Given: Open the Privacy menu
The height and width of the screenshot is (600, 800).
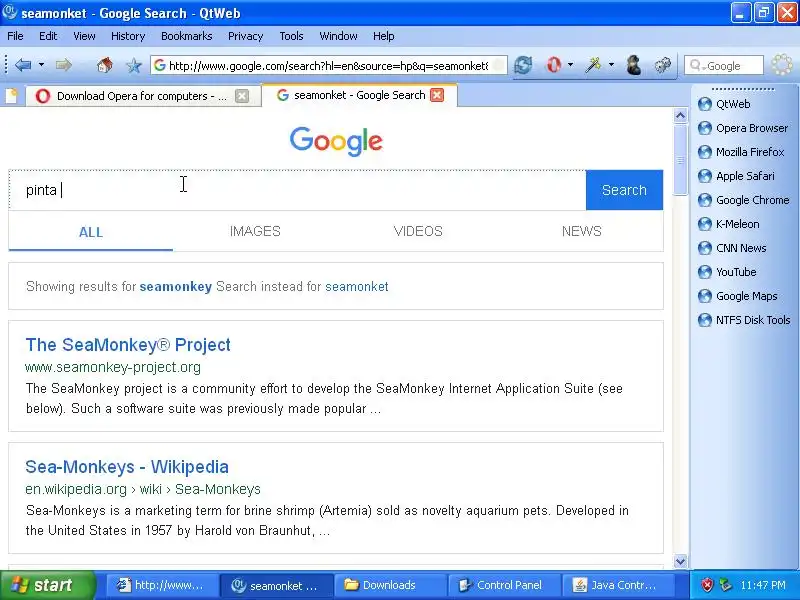Looking at the screenshot, I should point(245,36).
